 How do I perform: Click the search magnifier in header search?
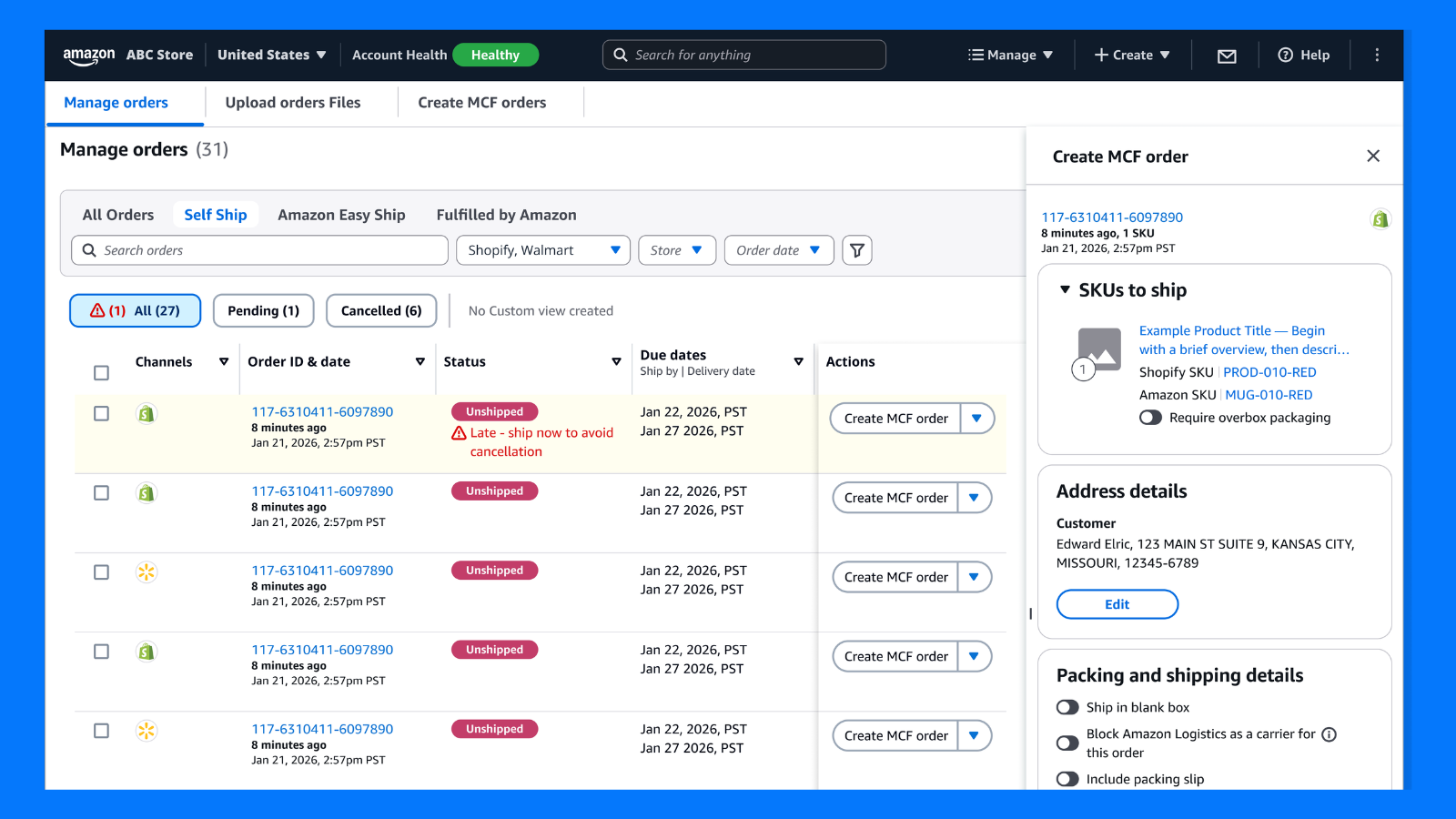click(621, 55)
